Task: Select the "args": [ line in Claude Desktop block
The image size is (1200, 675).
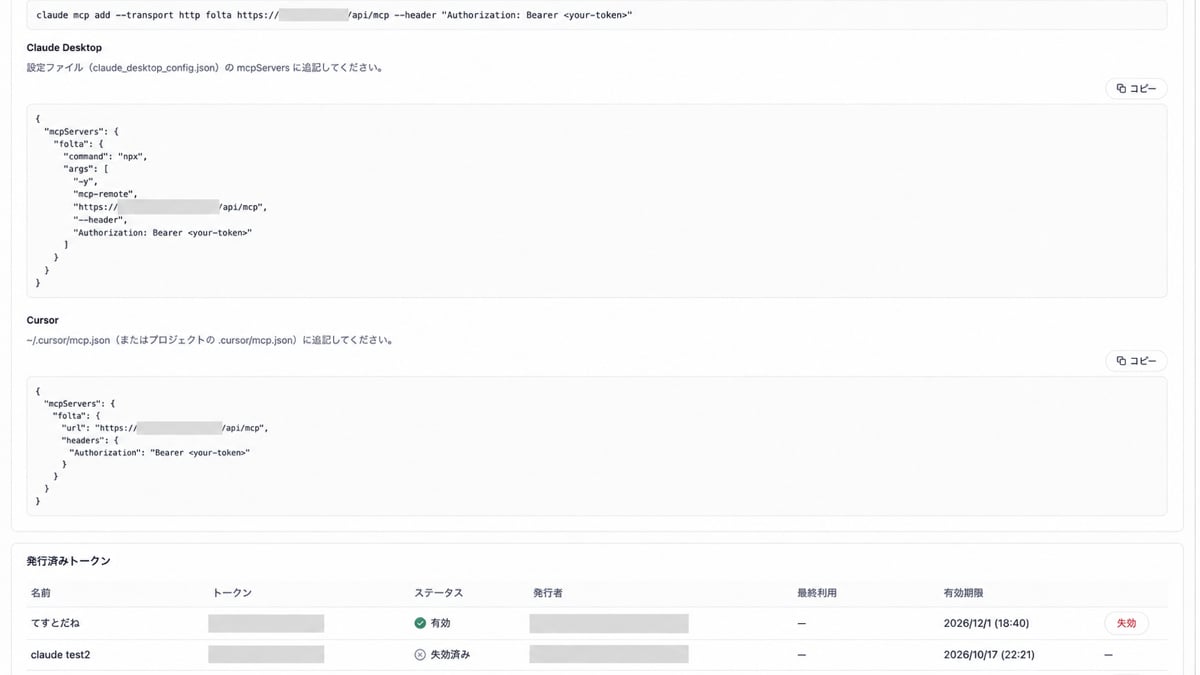Action: click(x=86, y=169)
